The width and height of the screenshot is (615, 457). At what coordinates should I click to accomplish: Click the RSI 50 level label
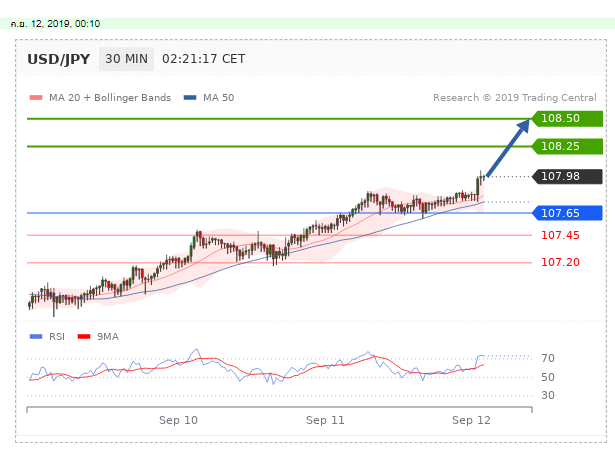pos(548,377)
